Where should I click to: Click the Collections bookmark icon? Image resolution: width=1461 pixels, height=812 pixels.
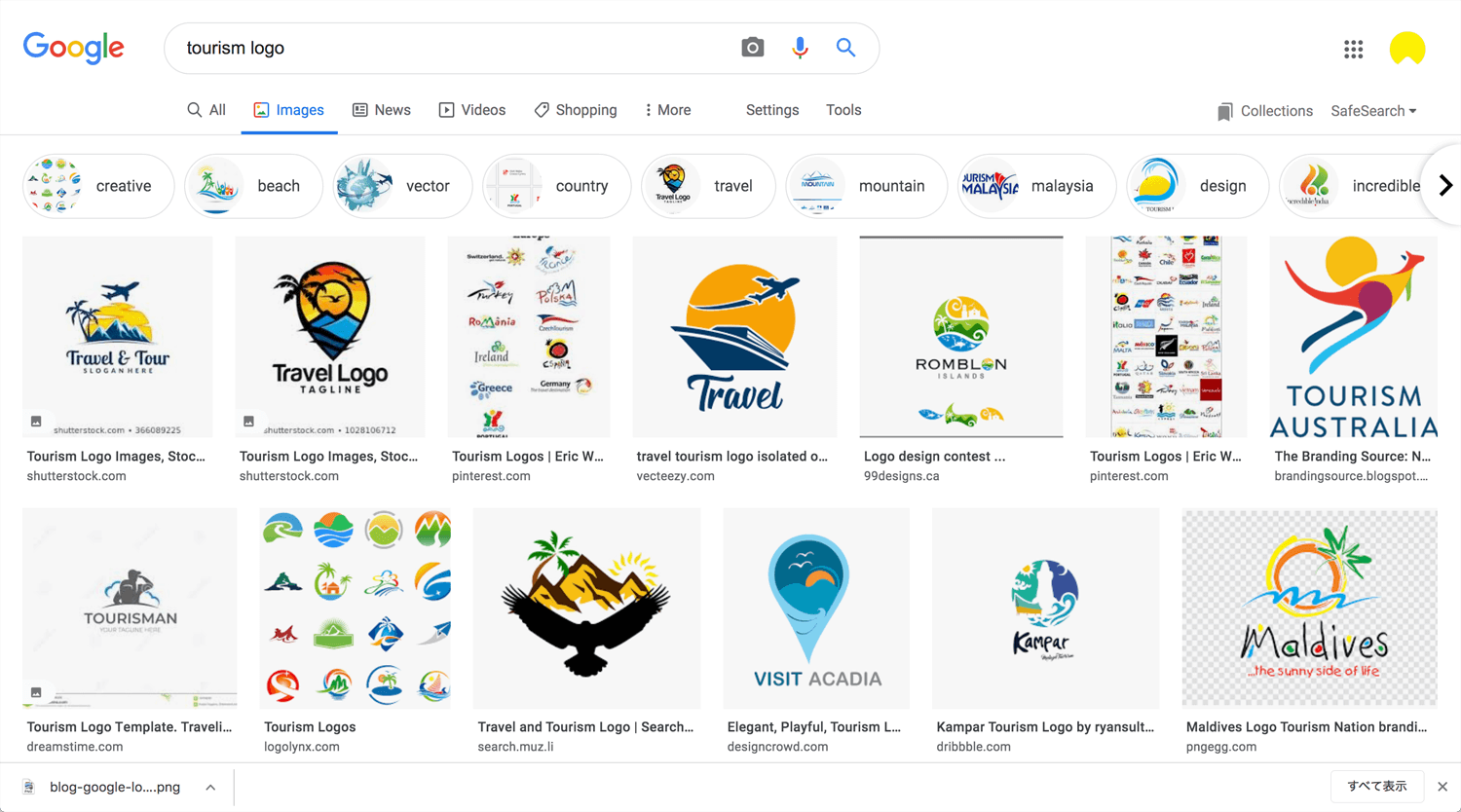coord(1225,111)
